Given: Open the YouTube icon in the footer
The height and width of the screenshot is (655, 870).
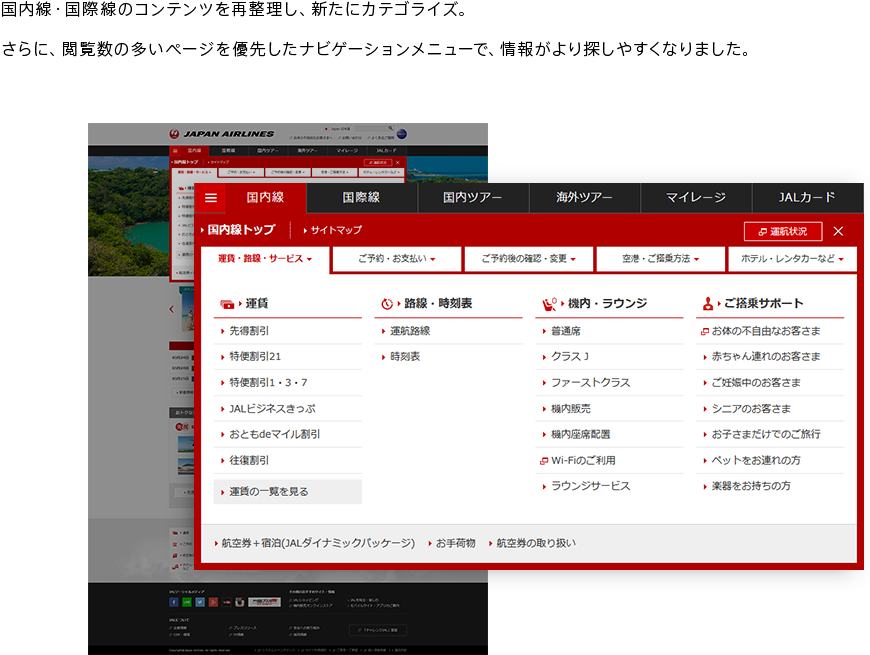Looking at the screenshot, I should point(227,602).
